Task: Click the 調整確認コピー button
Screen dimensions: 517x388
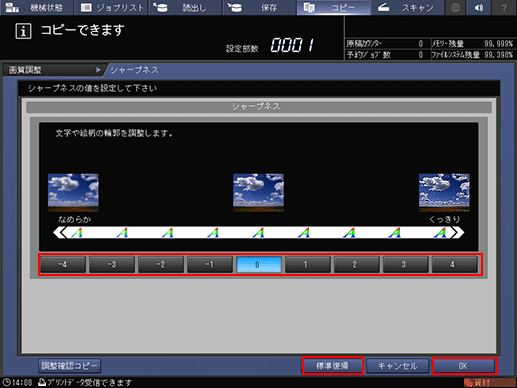Action: (x=69, y=366)
